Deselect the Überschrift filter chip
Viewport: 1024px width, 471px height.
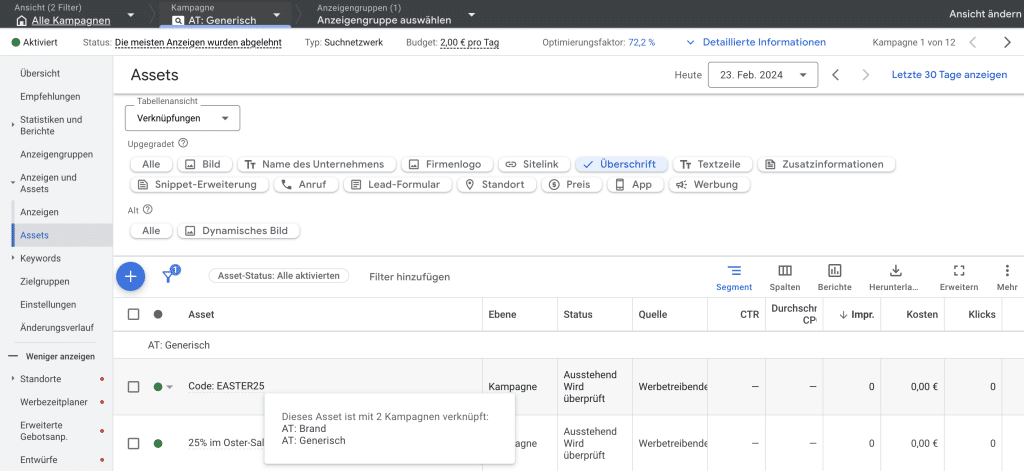(621, 165)
